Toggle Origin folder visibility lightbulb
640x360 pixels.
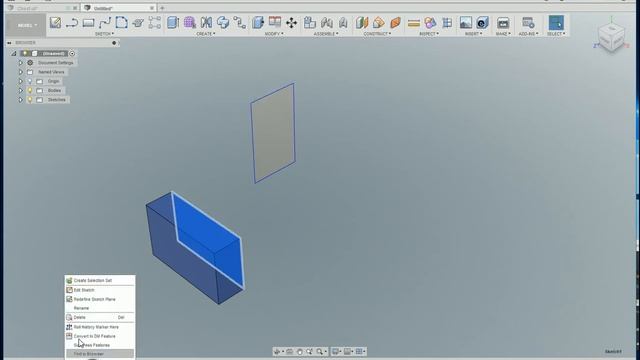30,81
